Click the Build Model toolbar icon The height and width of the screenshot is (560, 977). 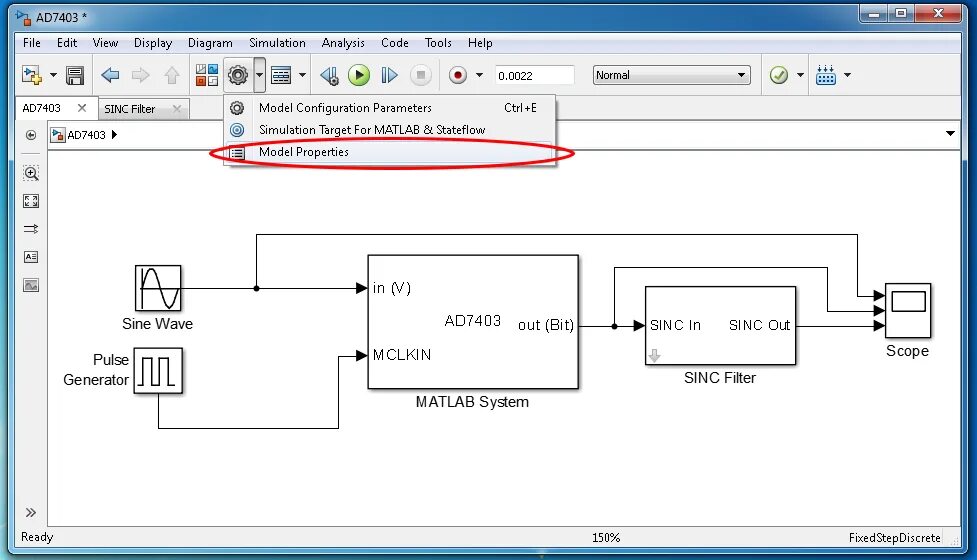click(826, 75)
